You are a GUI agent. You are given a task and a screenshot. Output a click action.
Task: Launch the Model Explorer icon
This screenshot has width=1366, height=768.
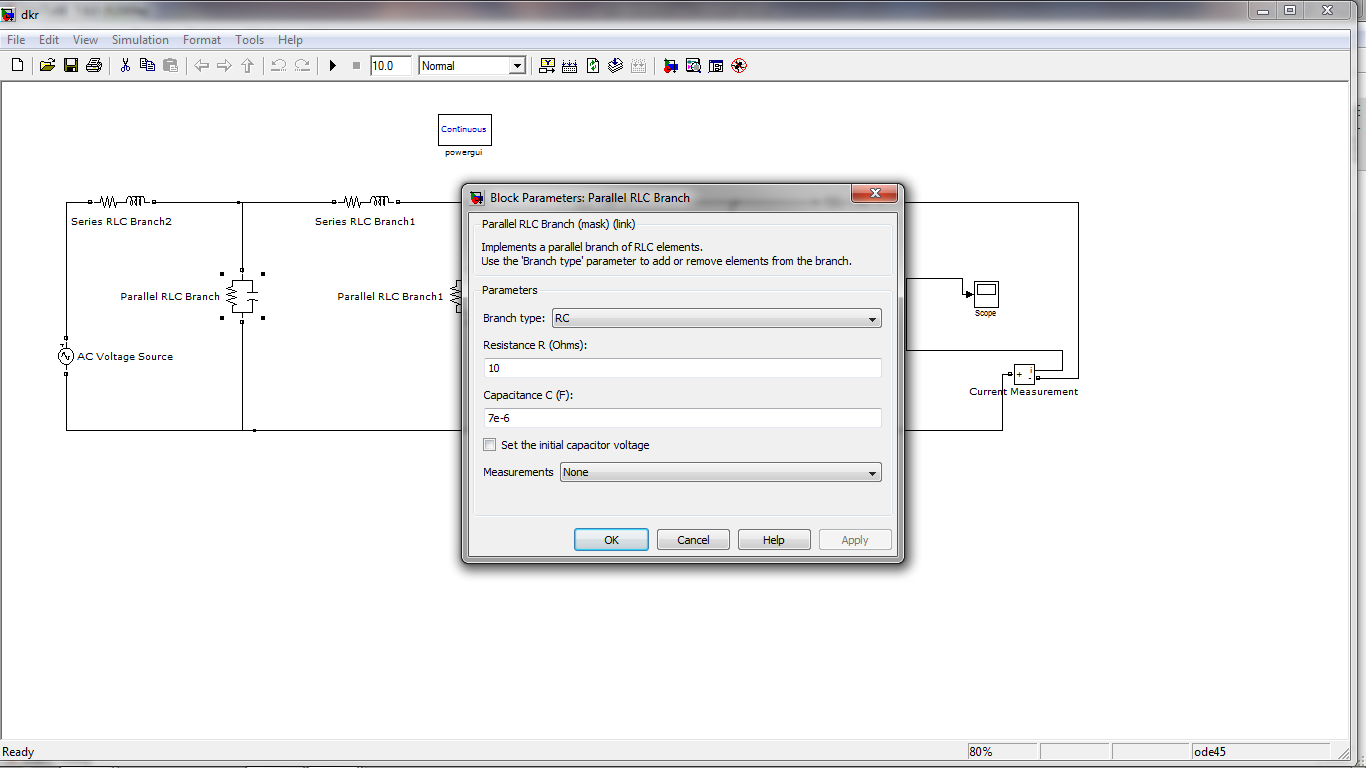pos(716,65)
